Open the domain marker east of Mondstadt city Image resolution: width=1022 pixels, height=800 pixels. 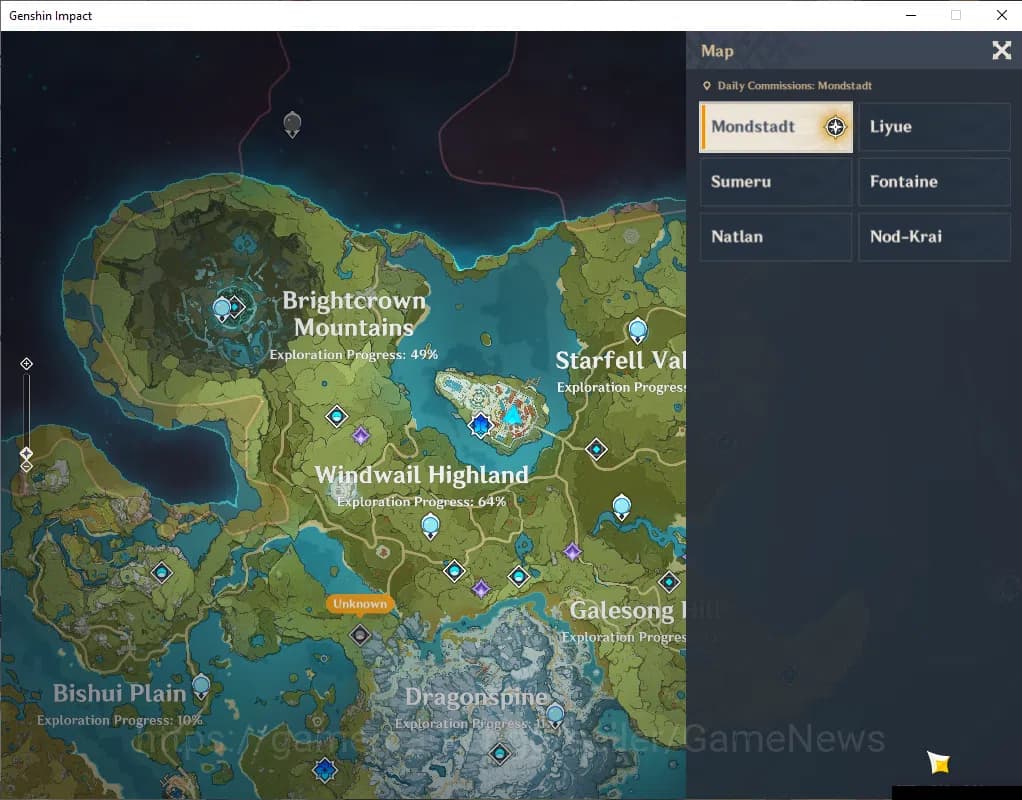pyautogui.click(x=596, y=449)
